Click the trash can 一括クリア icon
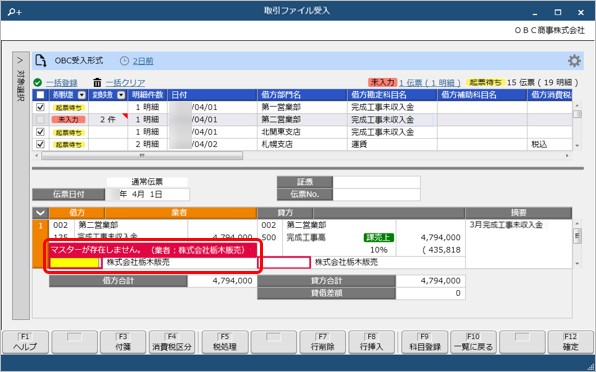 97,82
